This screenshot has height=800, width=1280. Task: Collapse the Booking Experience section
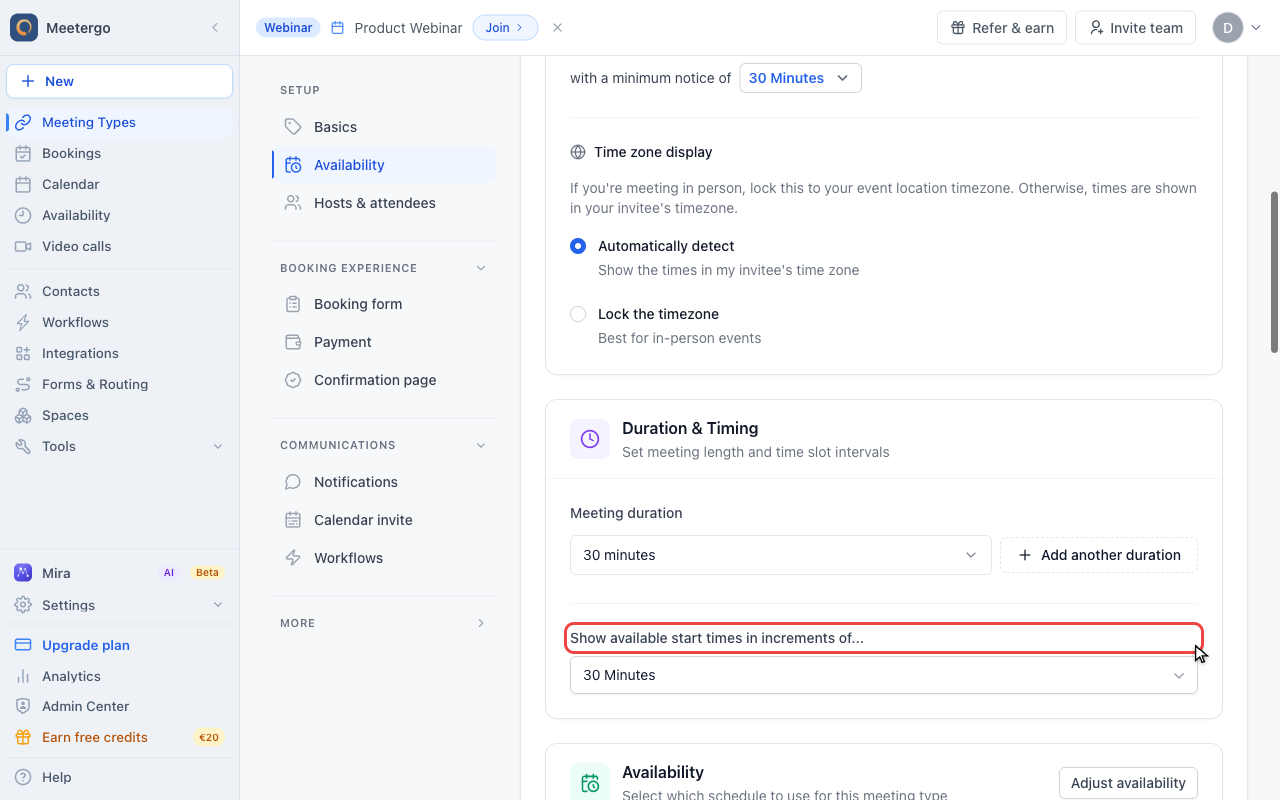click(x=481, y=268)
